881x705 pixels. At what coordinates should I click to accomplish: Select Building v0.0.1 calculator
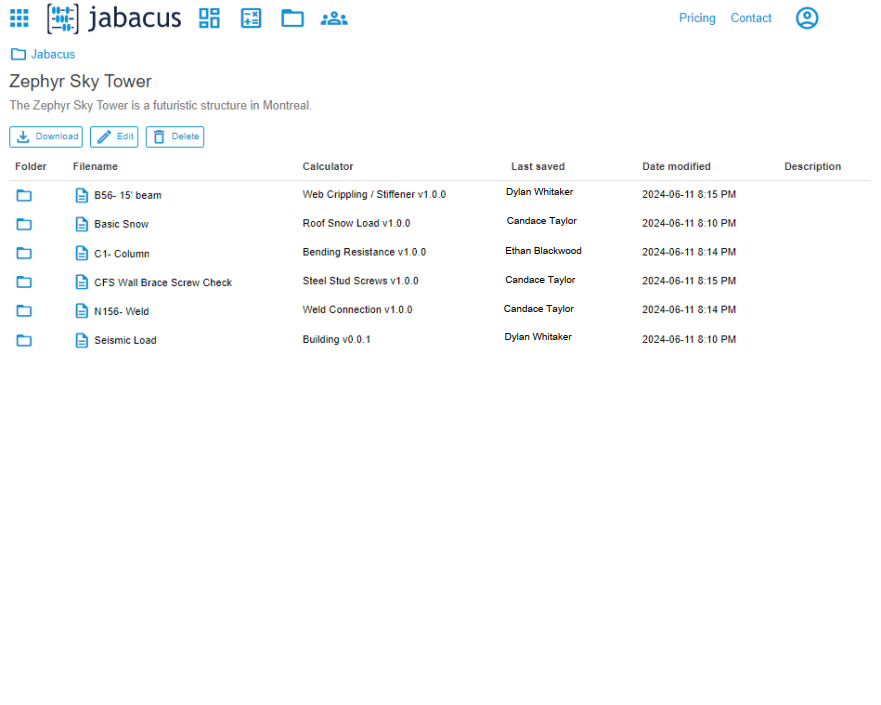coord(337,339)
